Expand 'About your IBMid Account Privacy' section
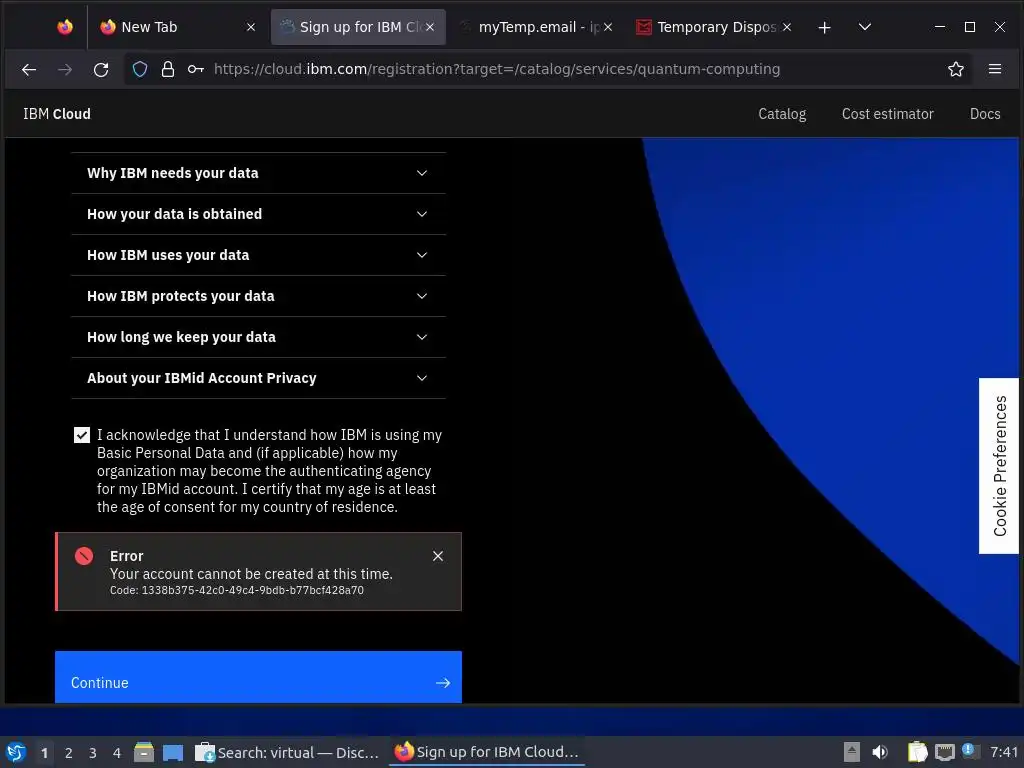 259,378
